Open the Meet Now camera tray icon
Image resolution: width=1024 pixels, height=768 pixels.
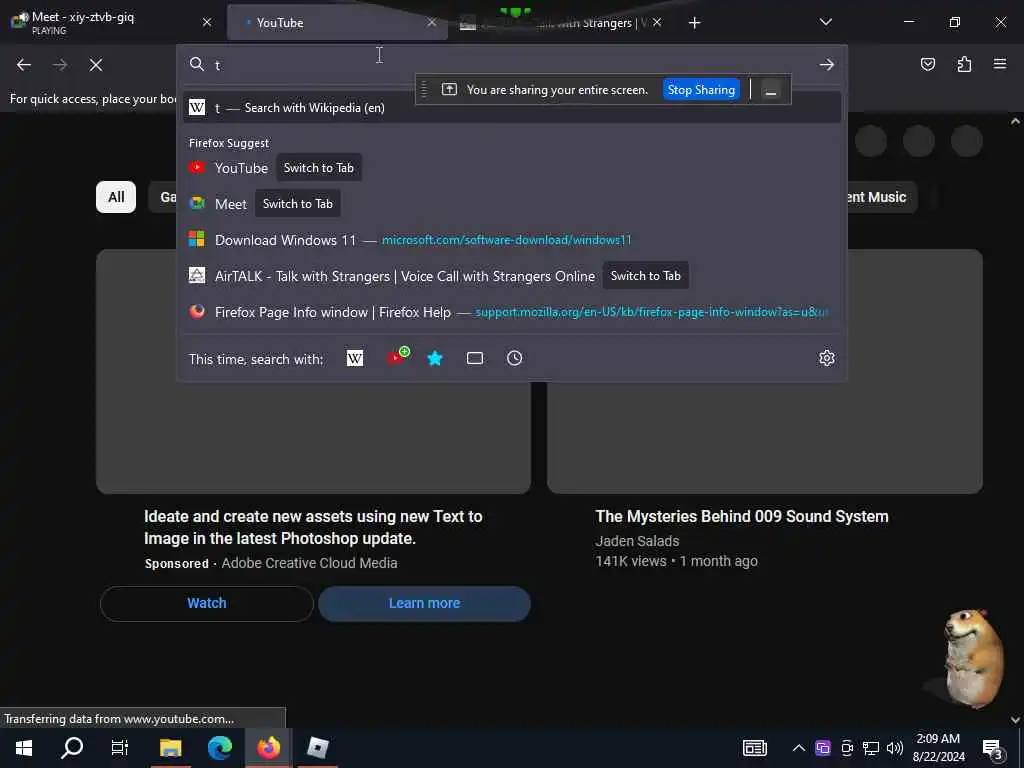click(x=847, y=748)
